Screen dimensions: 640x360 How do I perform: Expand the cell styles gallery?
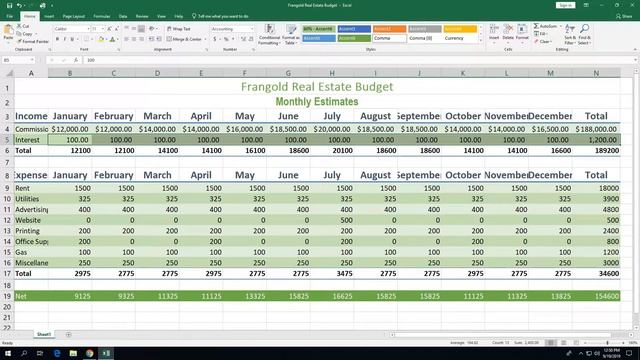tap(480, 40)
